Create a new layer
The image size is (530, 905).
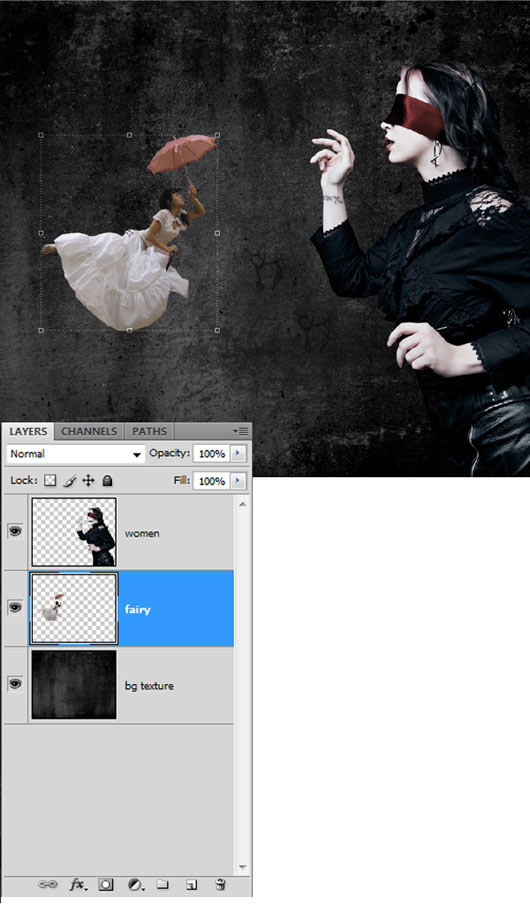click(192, 885)
